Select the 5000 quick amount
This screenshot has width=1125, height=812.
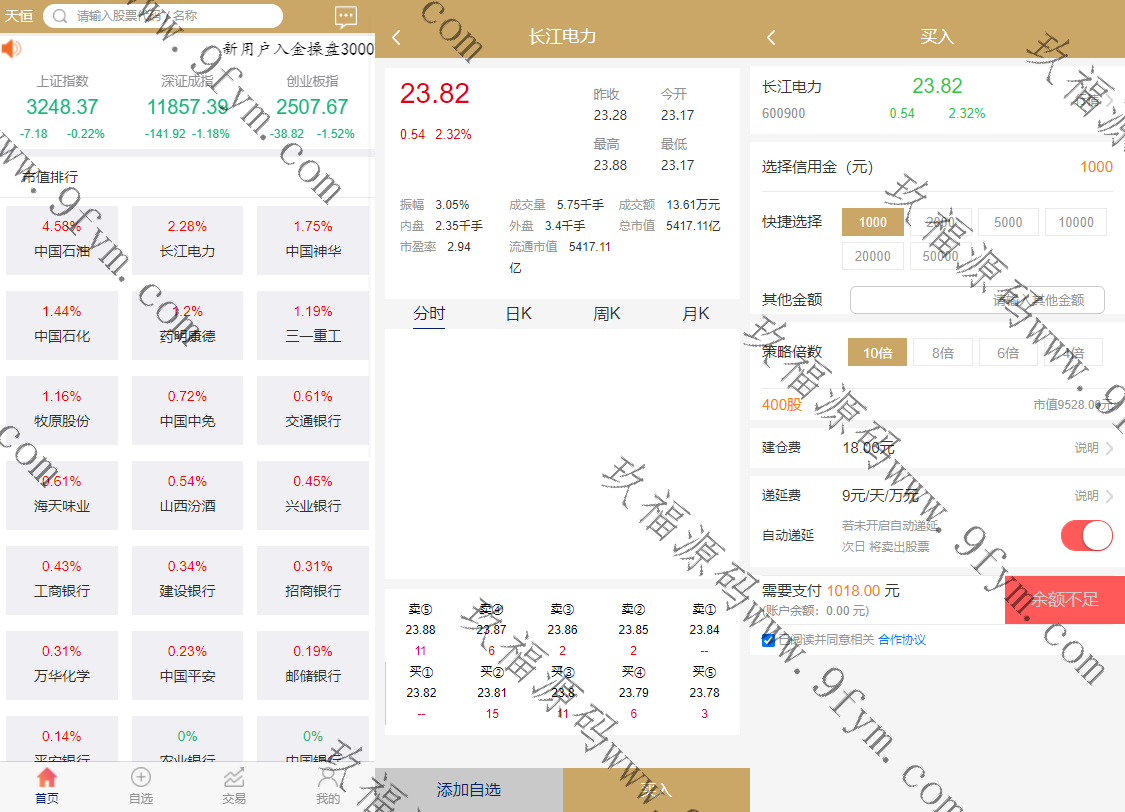coord(1008,222)
